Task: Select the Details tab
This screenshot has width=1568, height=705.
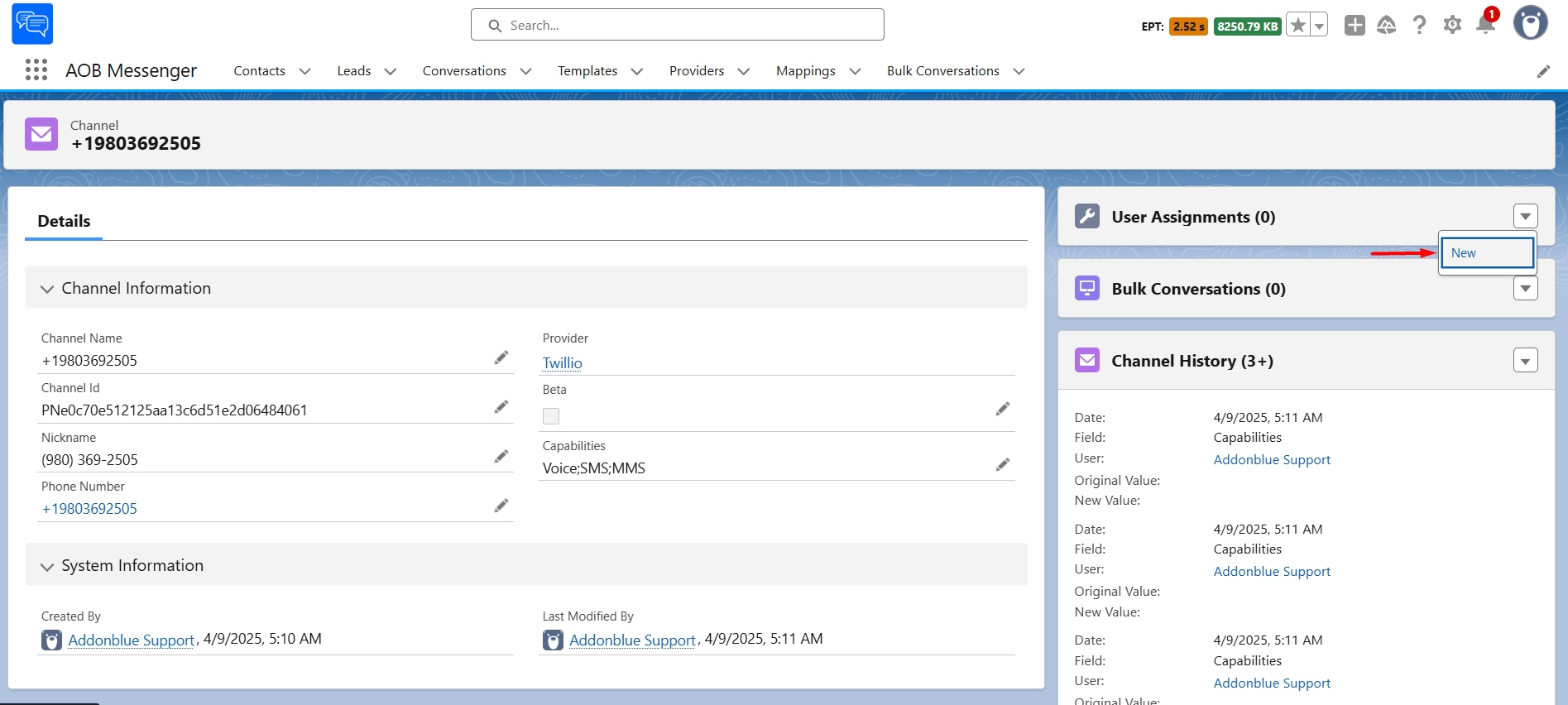Action: (64, 221)
